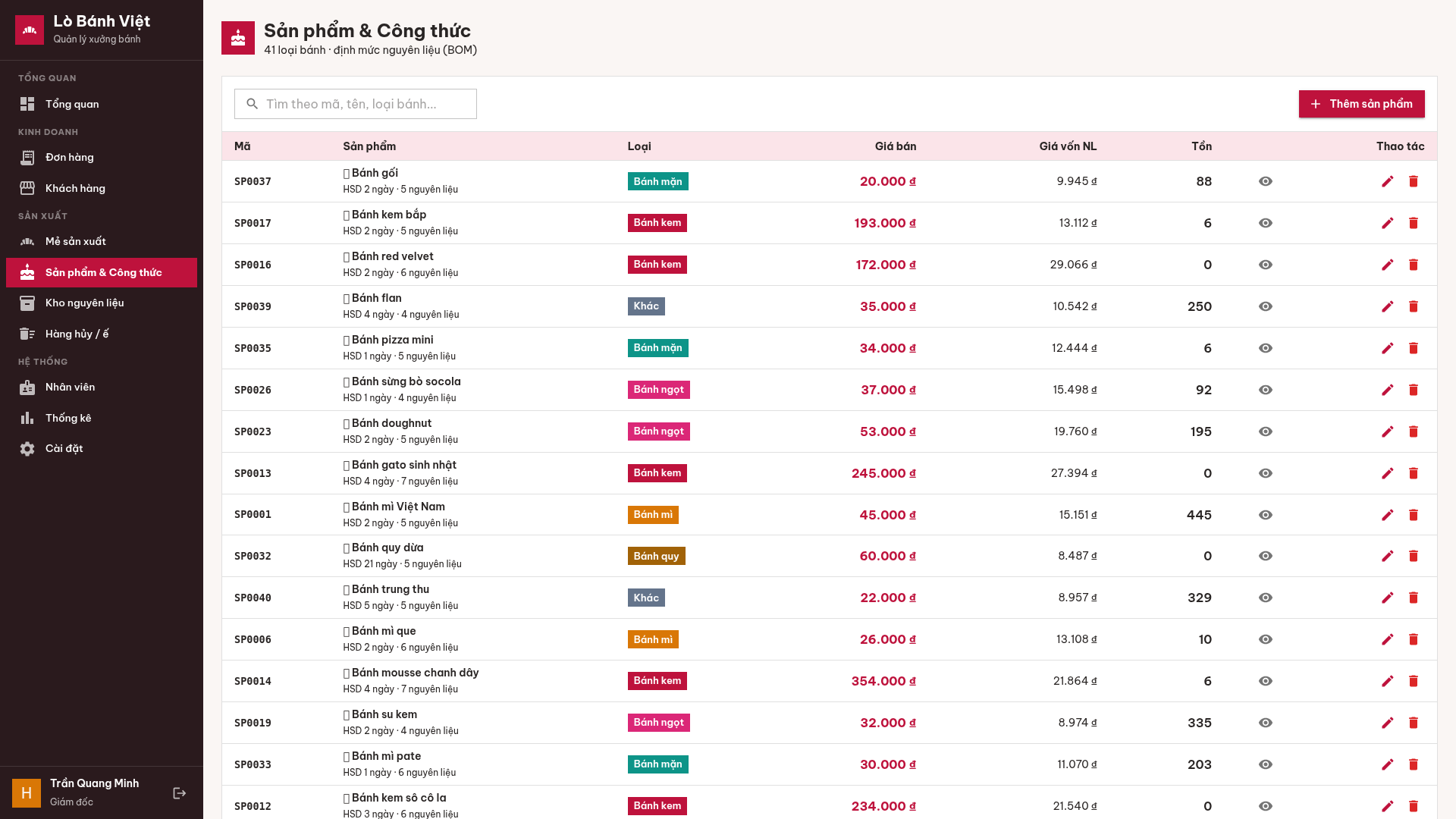1456x819 pixels.
Task: Delete Bánh quy dừa product
Action: click(1413, 556)
